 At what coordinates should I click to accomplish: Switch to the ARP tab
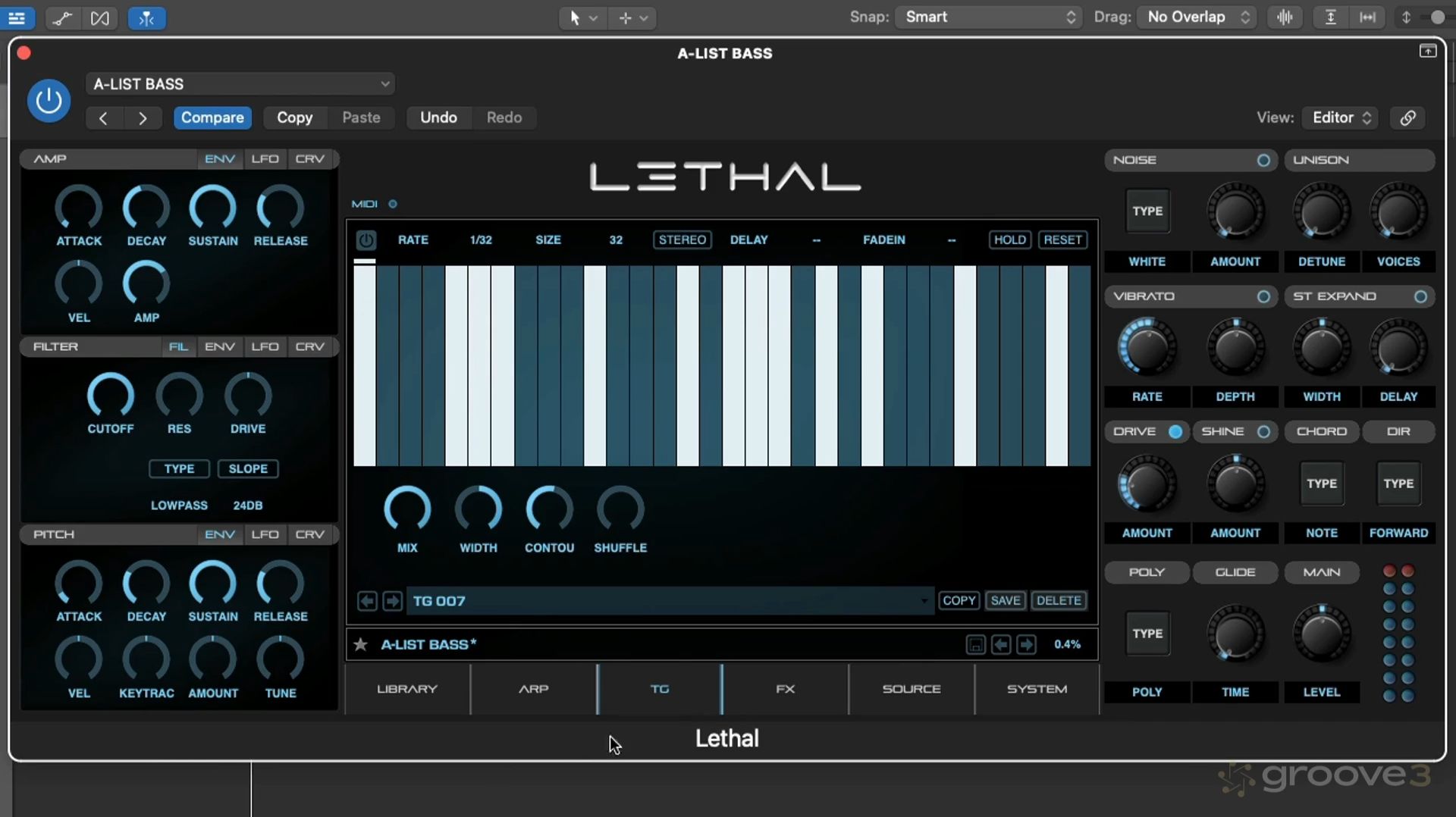(x=534, y=689)
